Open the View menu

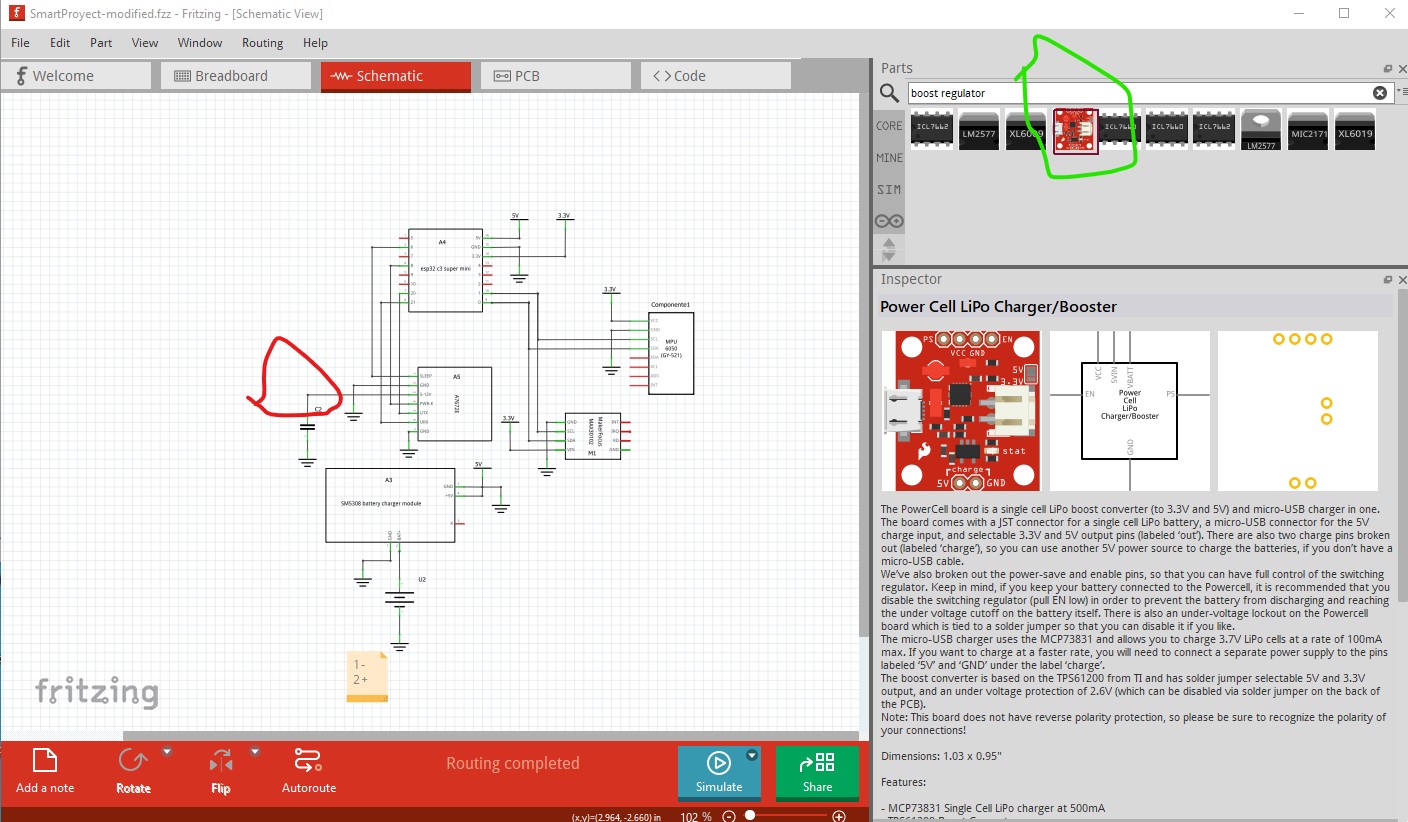(145, 43)
